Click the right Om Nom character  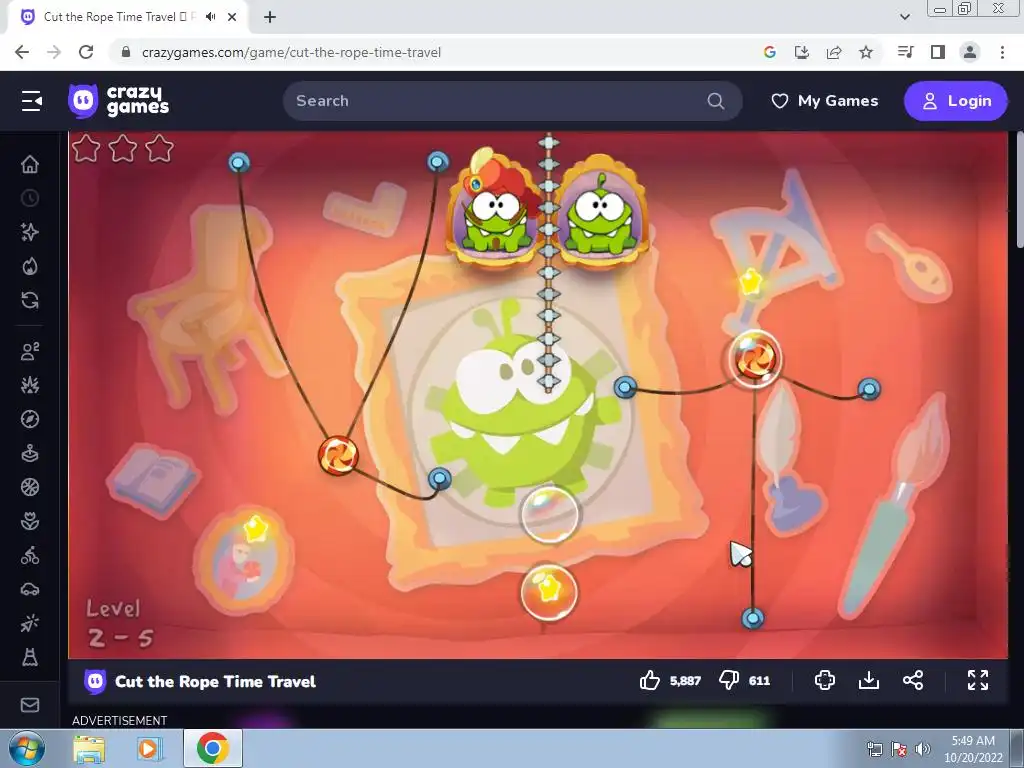click(x=600, y=214)
